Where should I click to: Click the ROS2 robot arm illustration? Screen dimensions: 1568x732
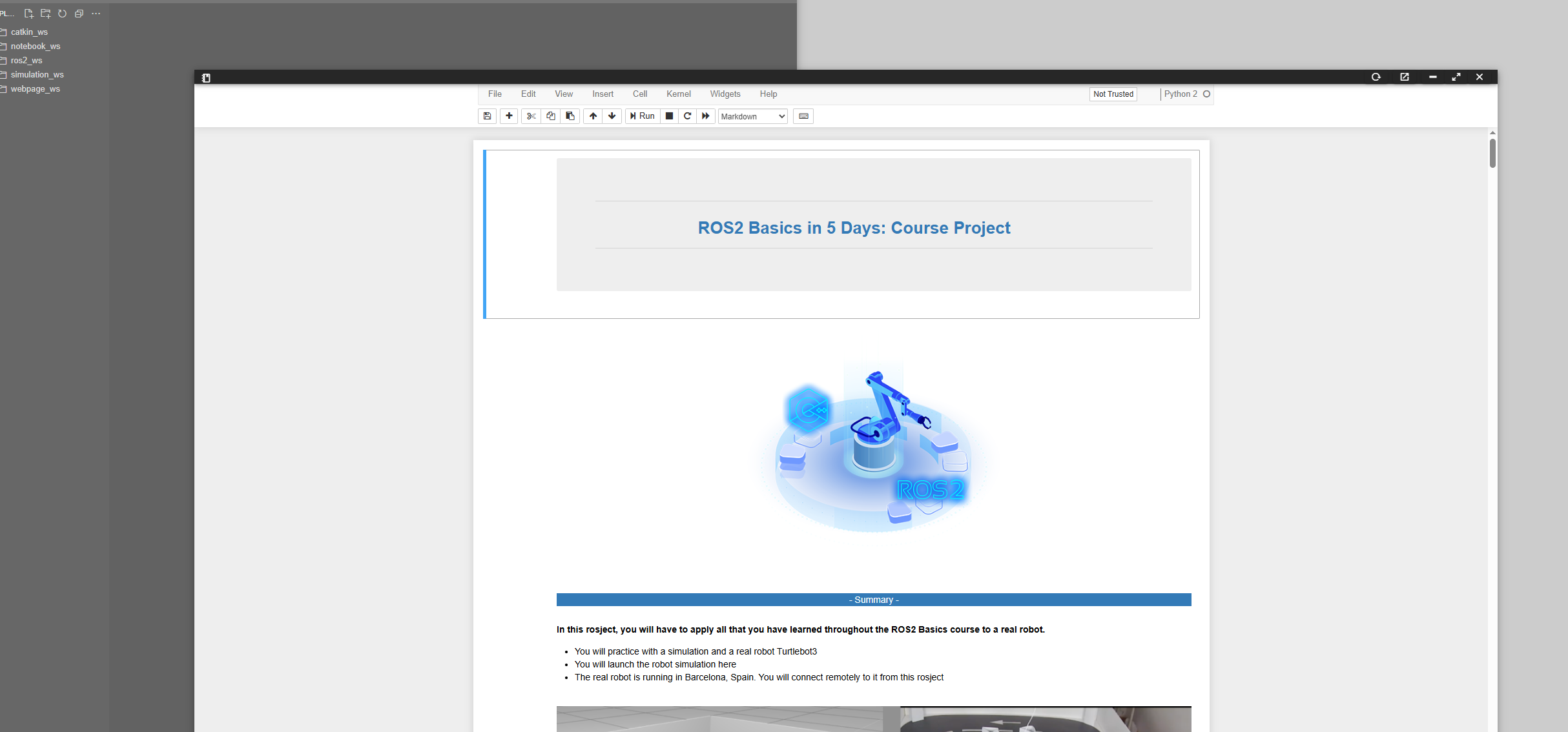(x=874, y=447)
